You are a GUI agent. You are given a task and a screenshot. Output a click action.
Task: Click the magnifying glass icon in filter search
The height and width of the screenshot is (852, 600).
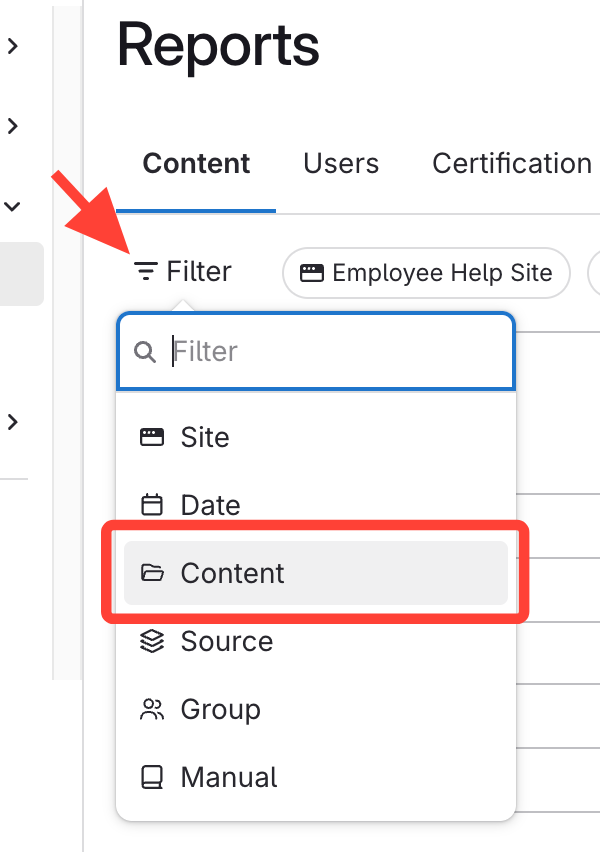tap(146, 352)
